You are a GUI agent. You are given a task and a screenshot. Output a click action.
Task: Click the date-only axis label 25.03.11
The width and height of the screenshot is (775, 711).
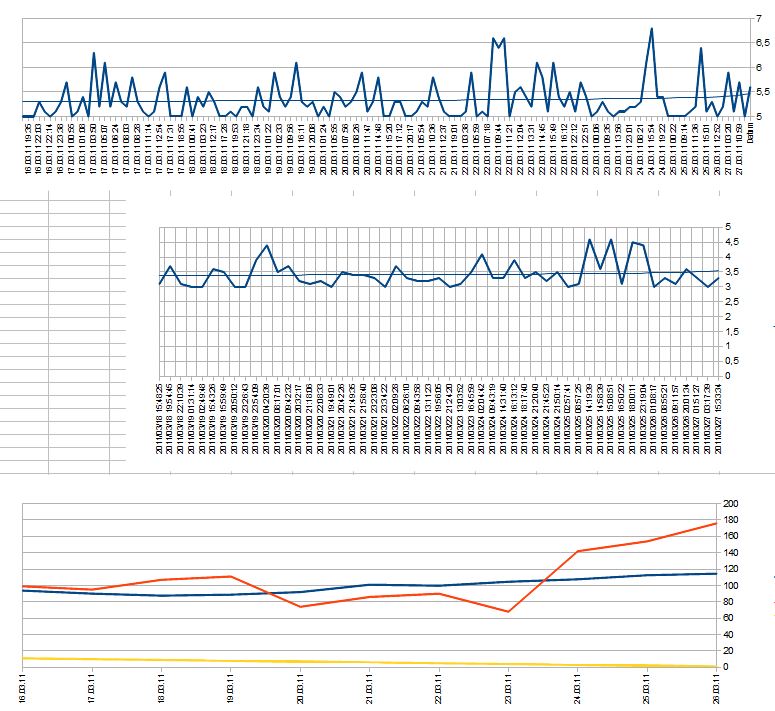647,687
